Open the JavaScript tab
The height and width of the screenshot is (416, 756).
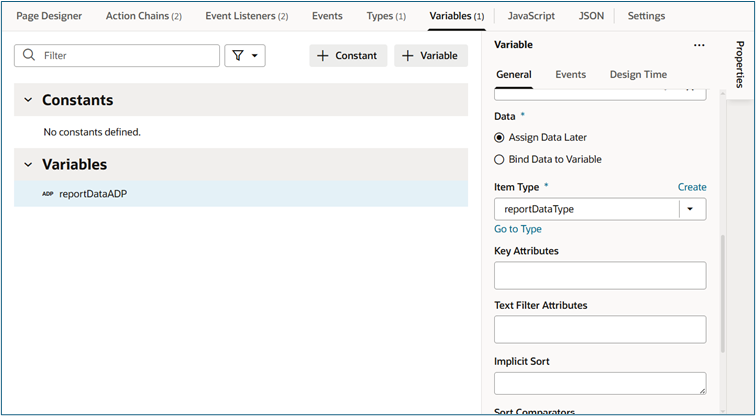point(531,16)
